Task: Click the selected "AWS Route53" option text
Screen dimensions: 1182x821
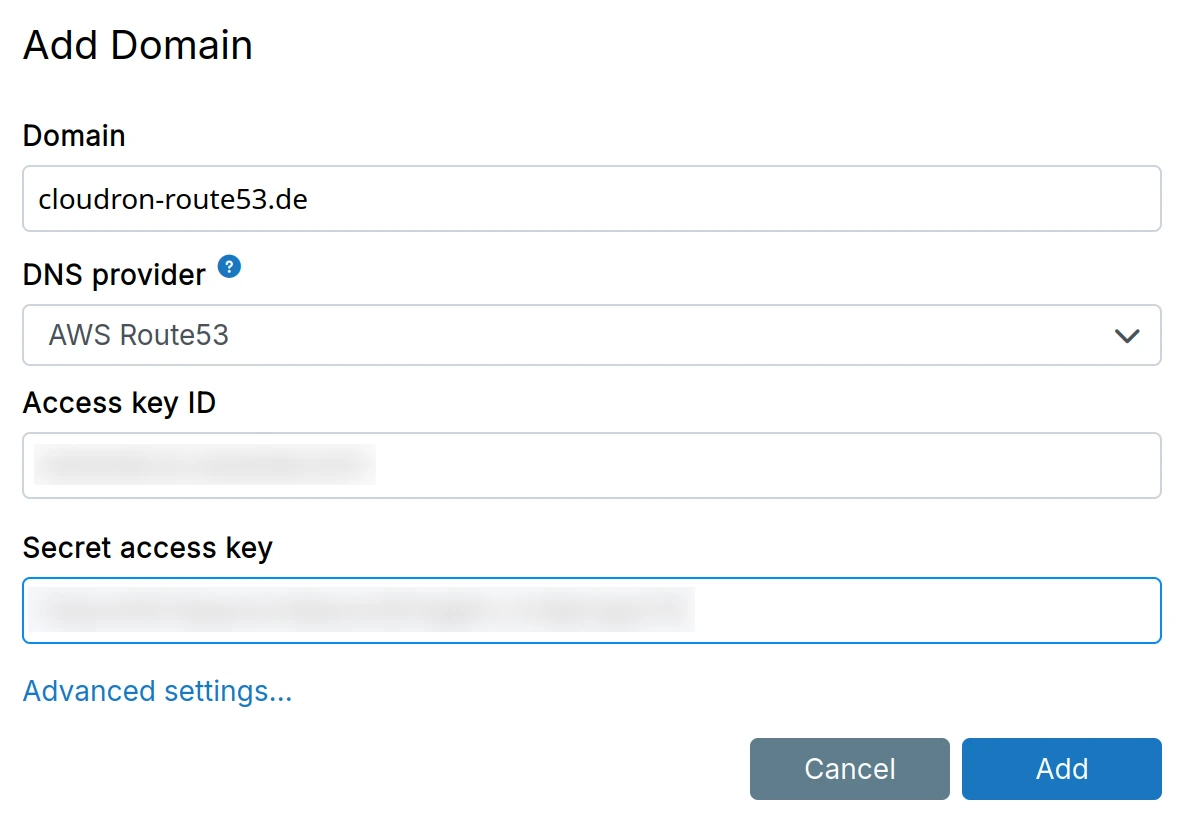Action: coord(139,335)
